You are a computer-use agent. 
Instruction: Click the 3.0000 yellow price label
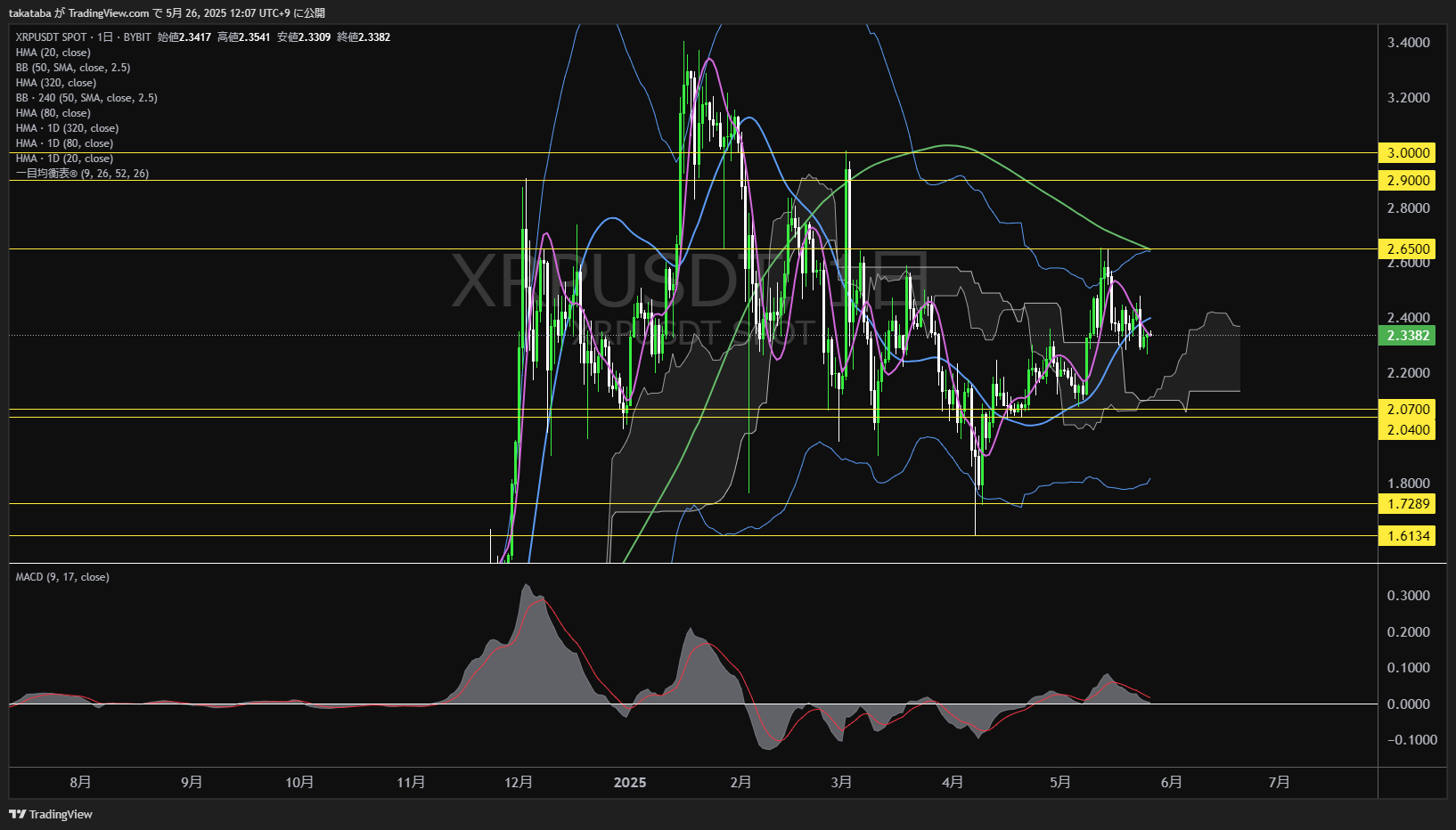[x=1407, y=153]
